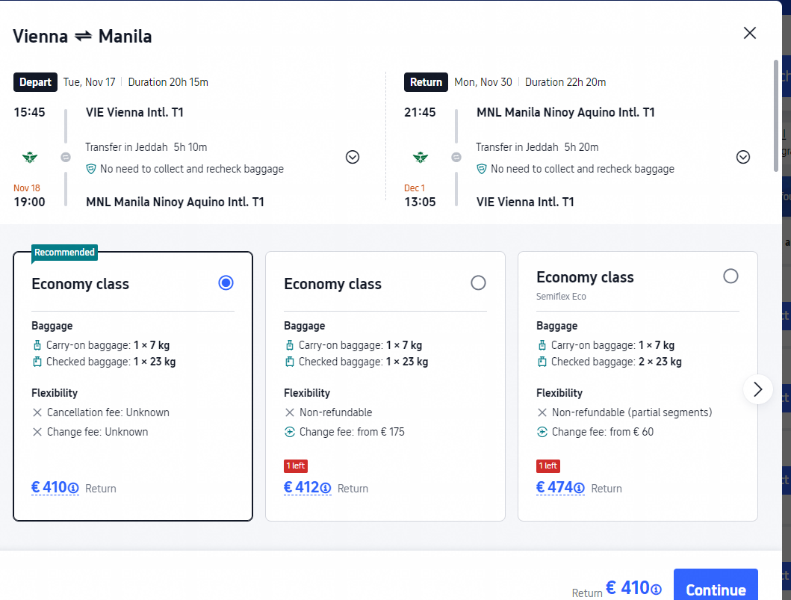The width and height of the screenshot is (791, 600).
Task: Click info icon beside total €410 at the bottom
Action: click(x=656, y=589)
